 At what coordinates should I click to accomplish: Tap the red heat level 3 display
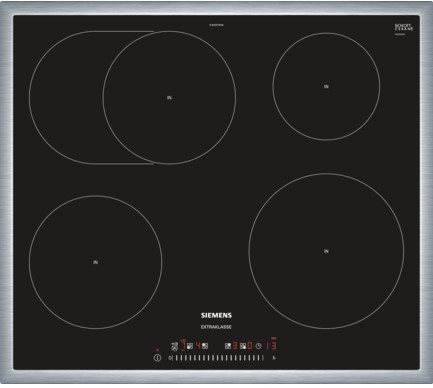click(235, 345)
